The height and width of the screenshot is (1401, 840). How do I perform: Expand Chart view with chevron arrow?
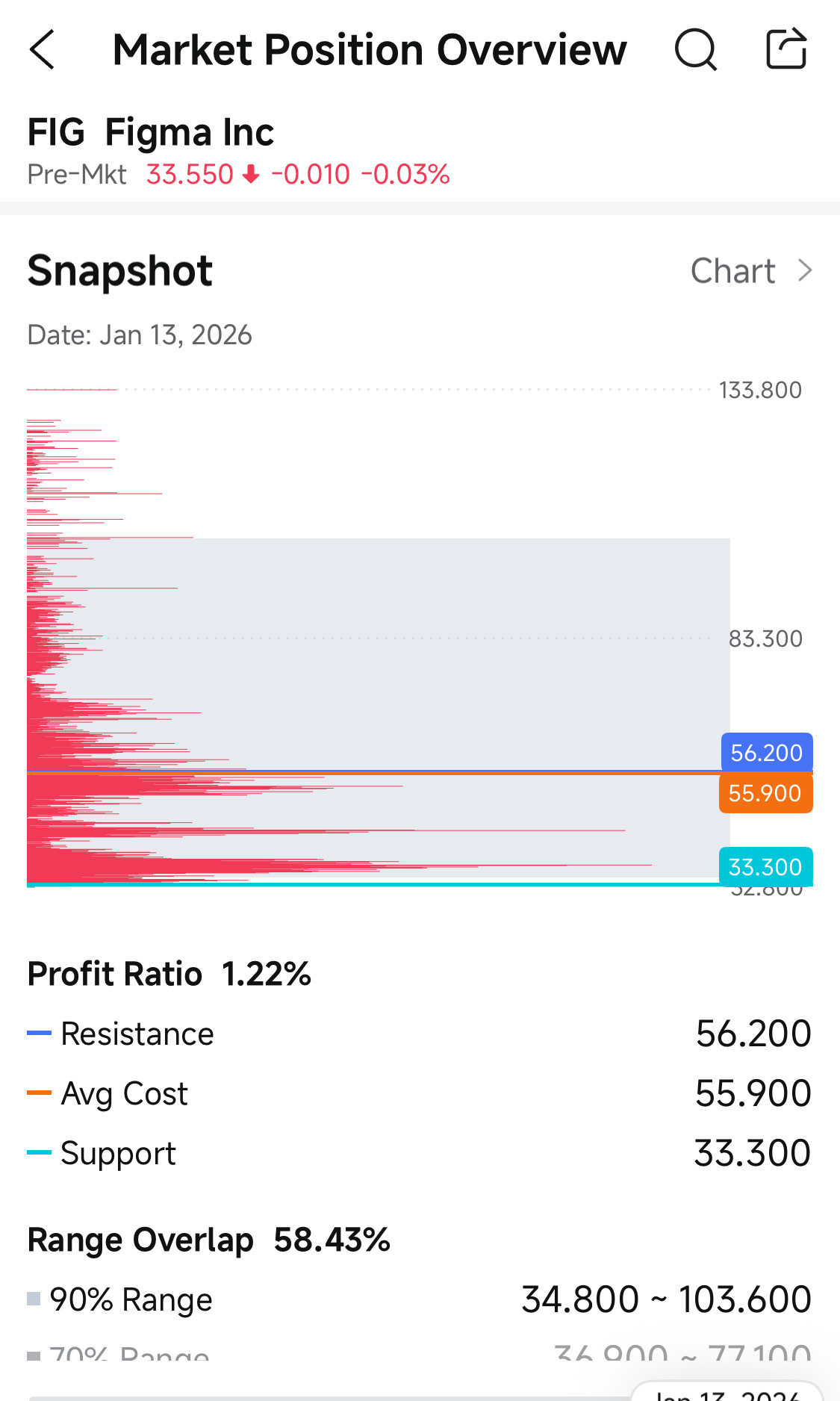pyautogui.click(x=804, y=270)
